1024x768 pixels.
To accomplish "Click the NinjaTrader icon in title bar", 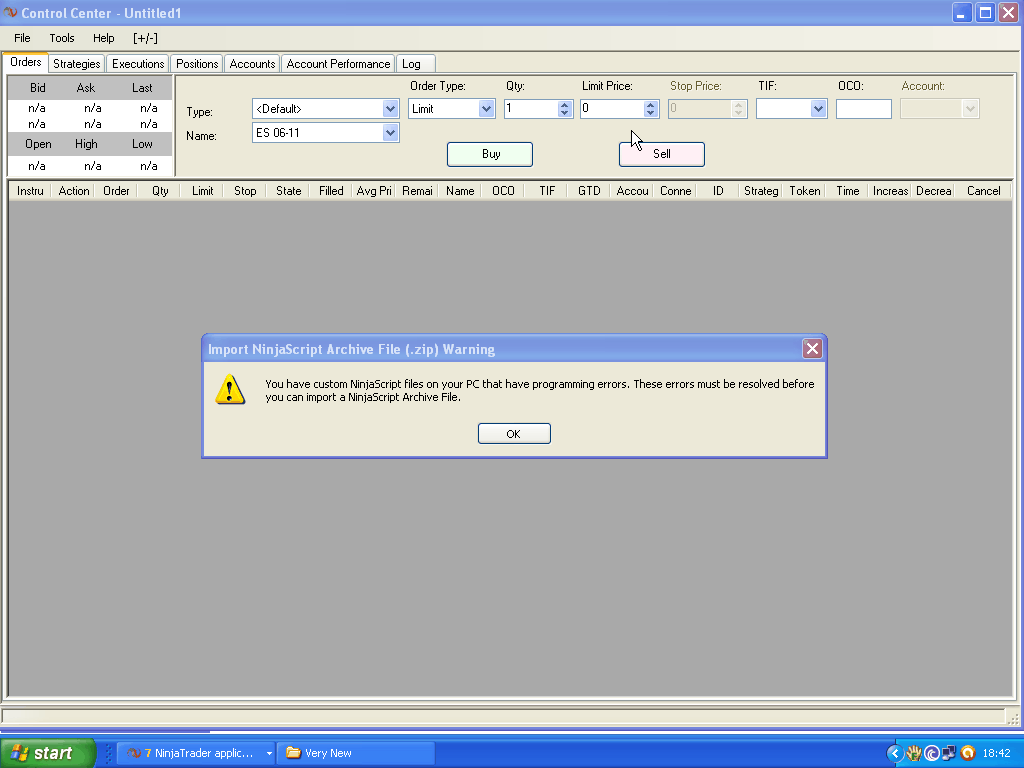I will [x=10, y=12].
